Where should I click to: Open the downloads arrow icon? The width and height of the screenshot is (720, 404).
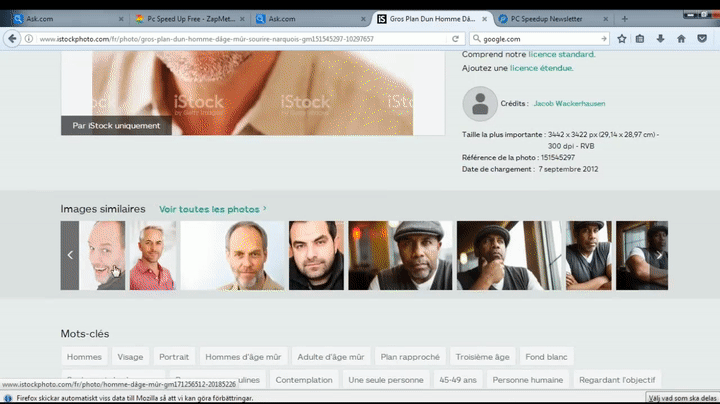click(661, 38)
